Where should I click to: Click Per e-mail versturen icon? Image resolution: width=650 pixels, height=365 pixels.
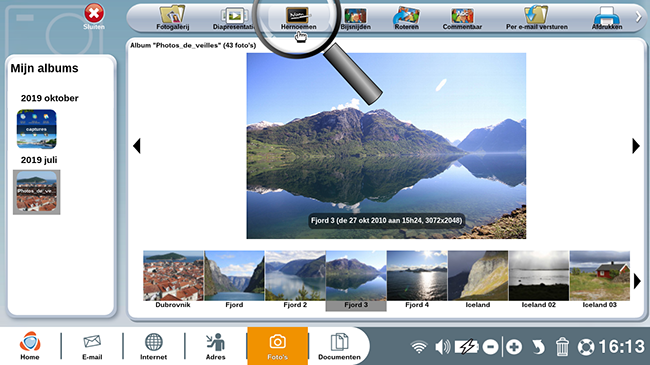[536, 18]
